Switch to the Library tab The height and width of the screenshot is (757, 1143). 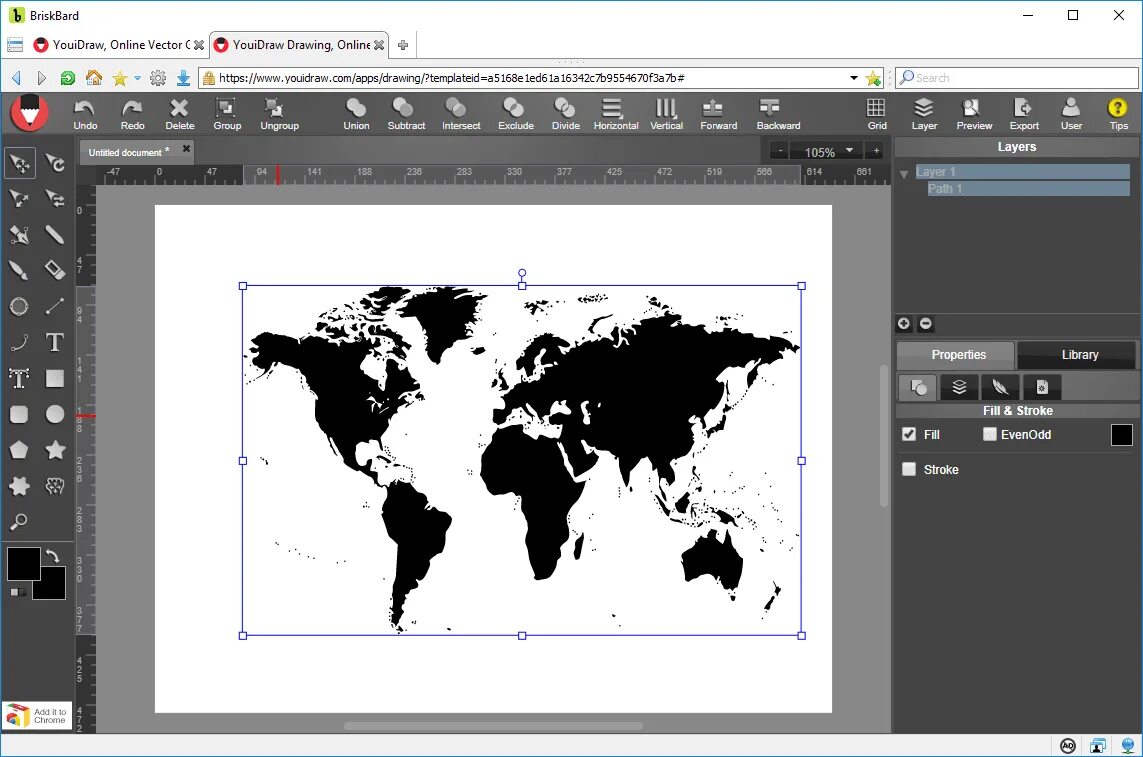point(1079,354)
